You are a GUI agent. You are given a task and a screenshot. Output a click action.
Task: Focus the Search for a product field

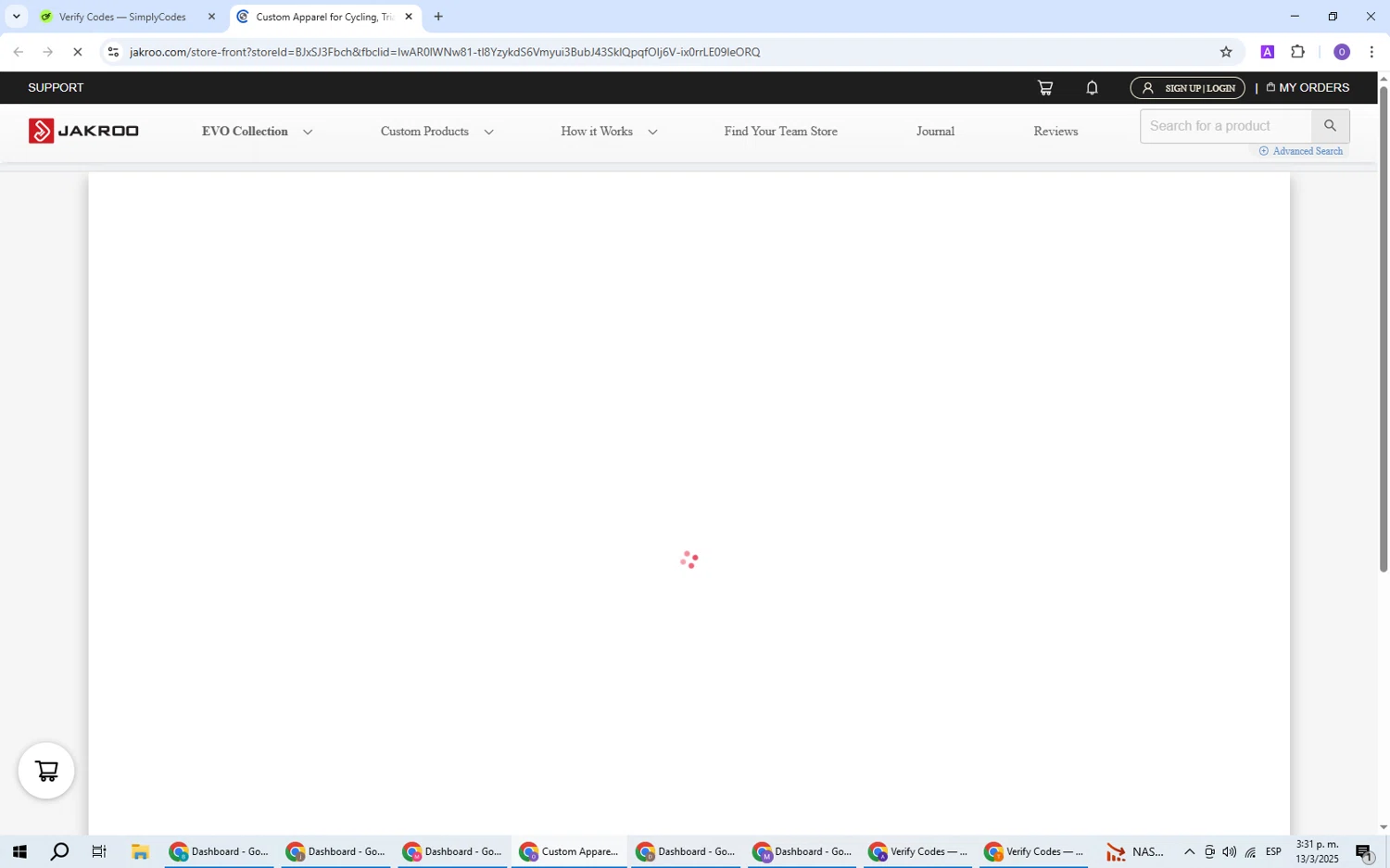tap(1225, 126)
